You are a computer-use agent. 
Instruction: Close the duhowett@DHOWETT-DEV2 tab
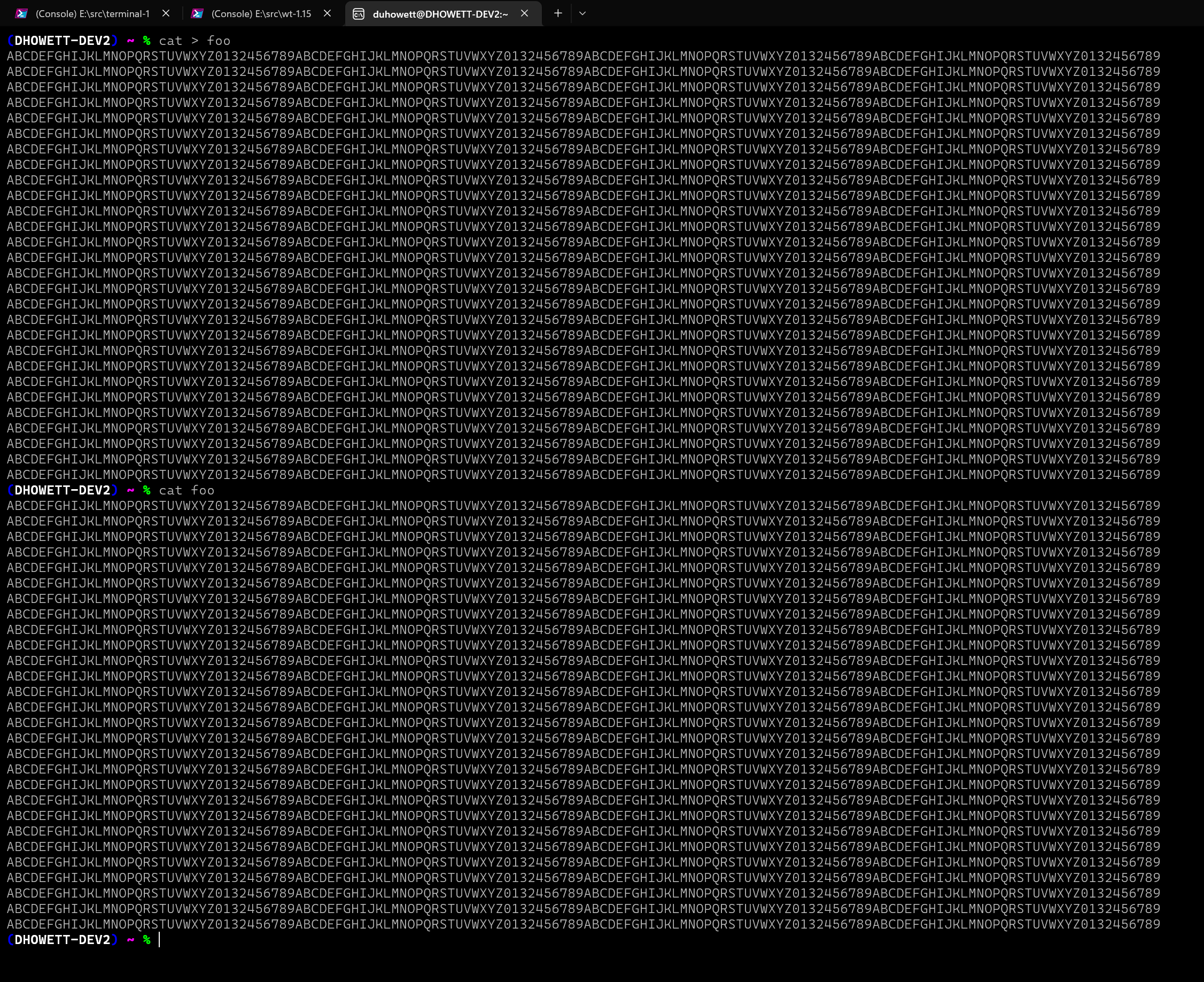click(x=524, y=13)
